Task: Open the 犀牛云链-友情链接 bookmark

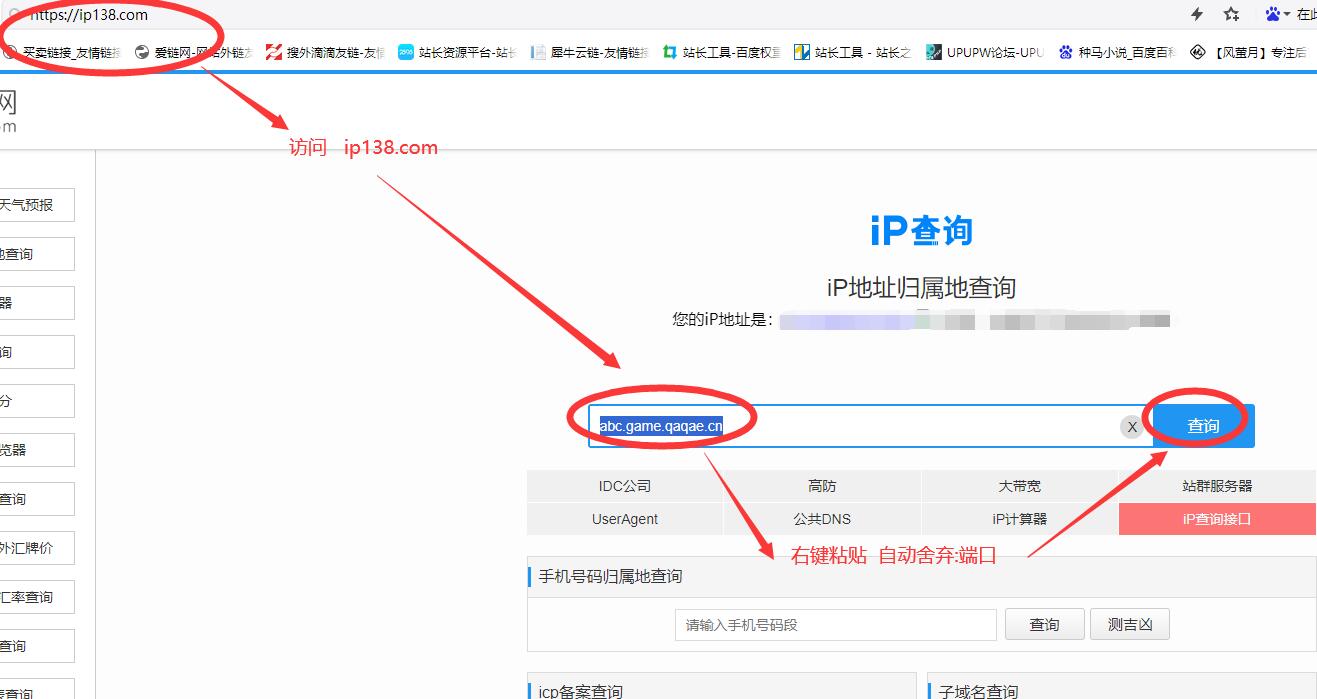Action: pyautogui.click(x=590, y=53)
